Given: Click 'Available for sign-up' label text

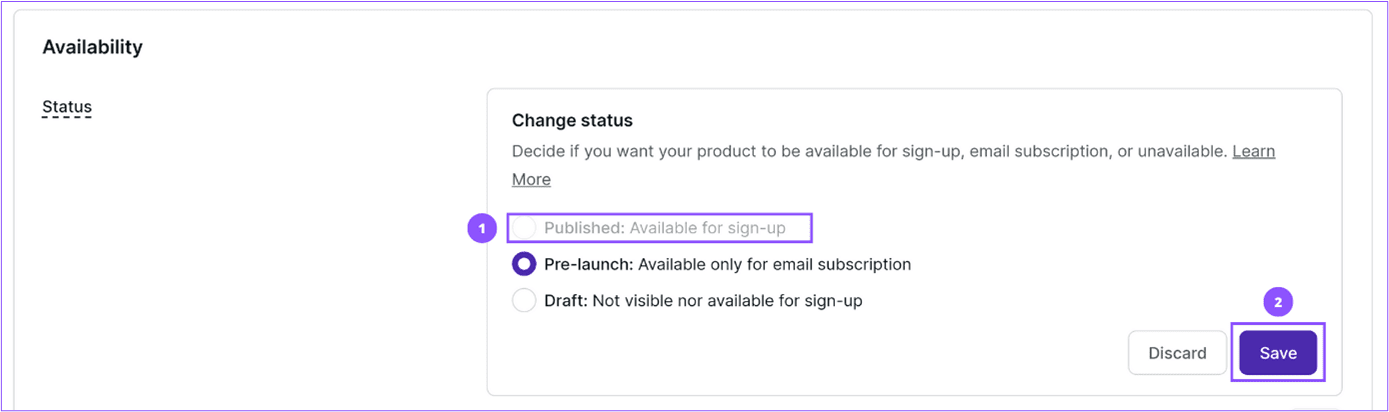Looking at the screenshot, I should click(x=708, y=228).
